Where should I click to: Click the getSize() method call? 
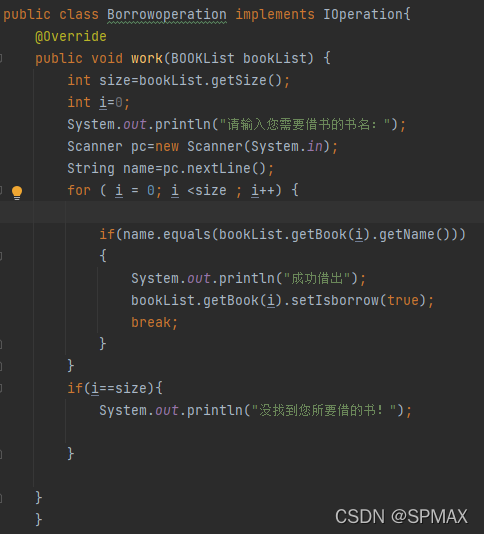coord(246,81)
